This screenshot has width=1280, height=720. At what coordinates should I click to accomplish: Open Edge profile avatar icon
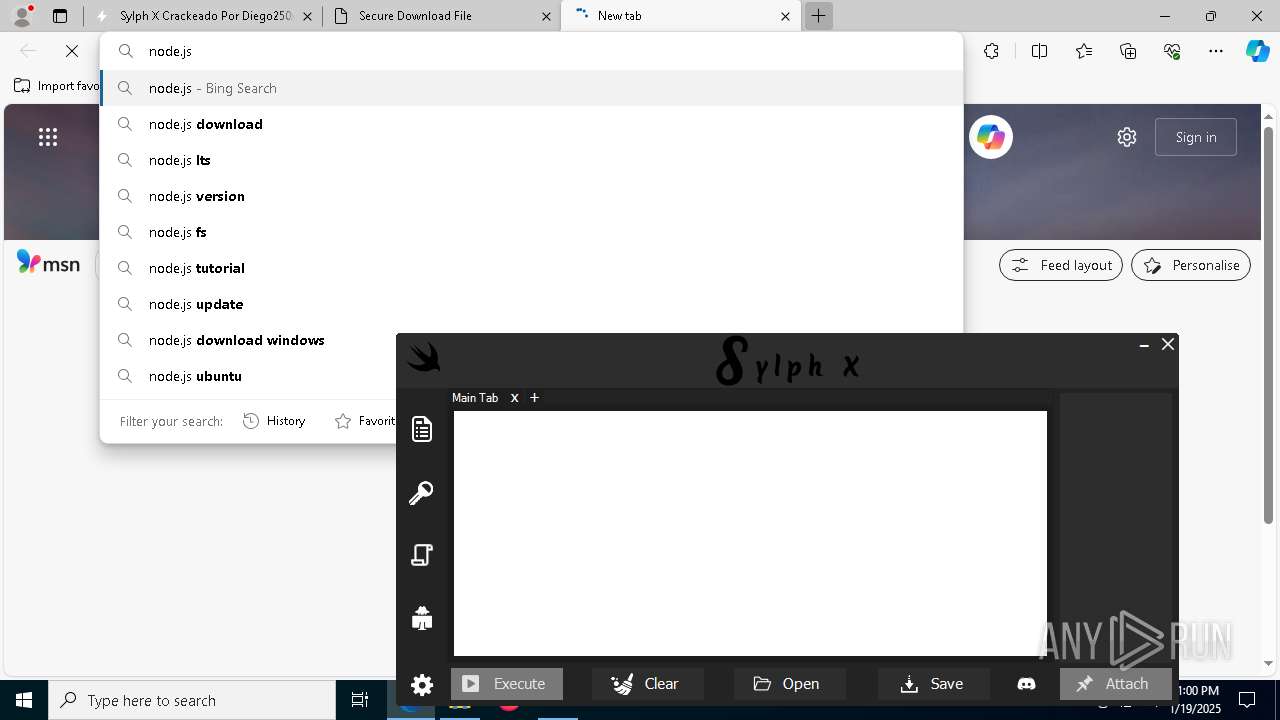pyautogui.click(x=21, y=16)
